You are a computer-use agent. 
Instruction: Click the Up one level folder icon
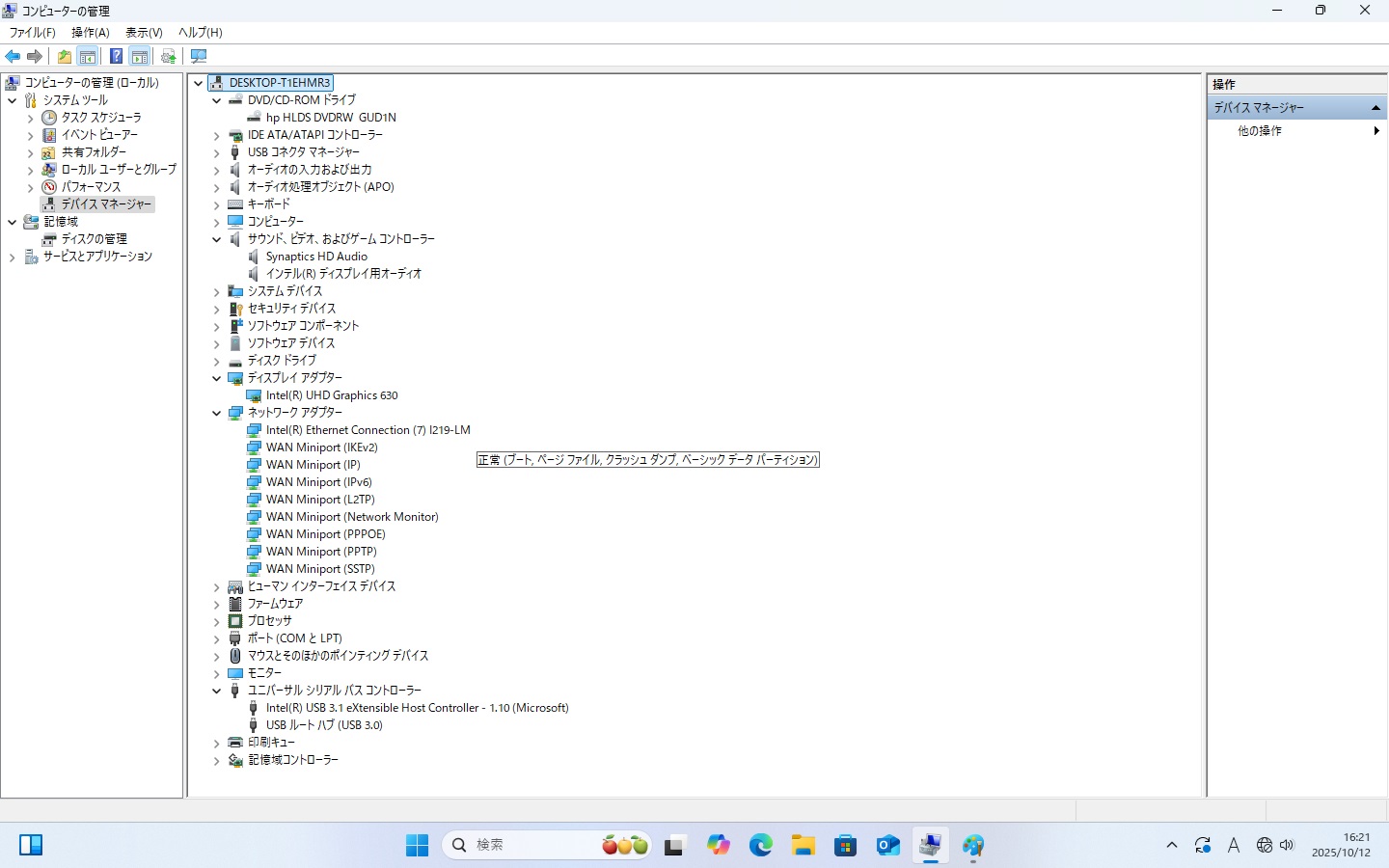coord(65,56)
